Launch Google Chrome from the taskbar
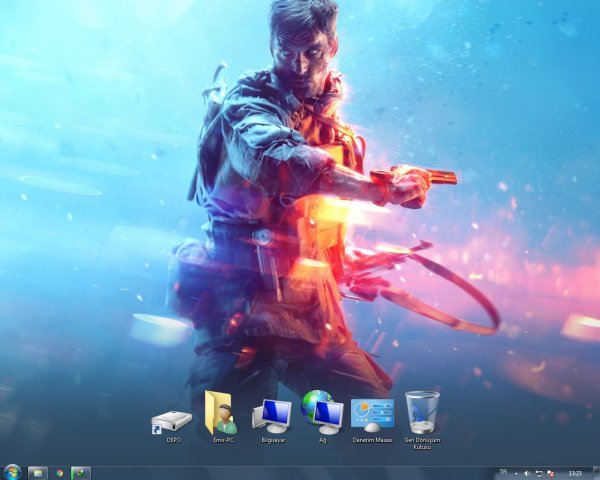 pyautogui.click(x=60, y=472)
